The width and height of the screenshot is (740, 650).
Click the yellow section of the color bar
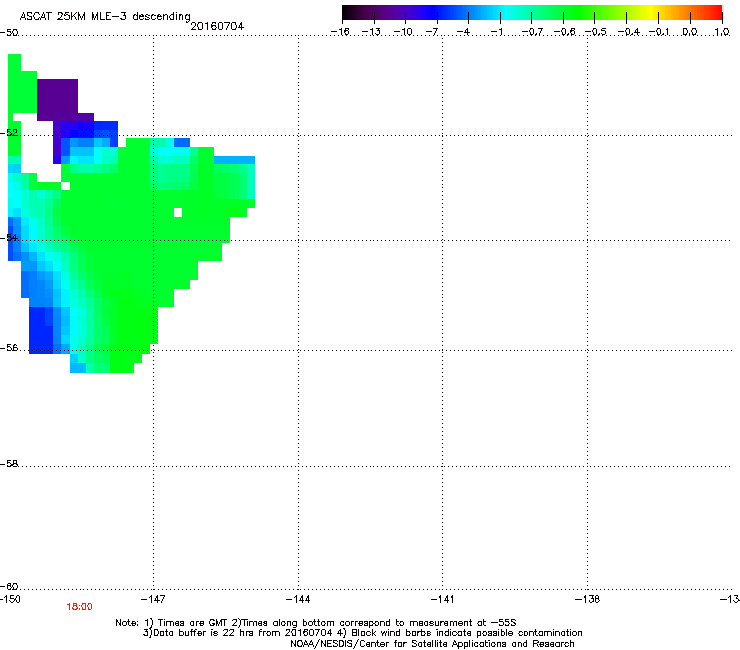pos(651,12)
